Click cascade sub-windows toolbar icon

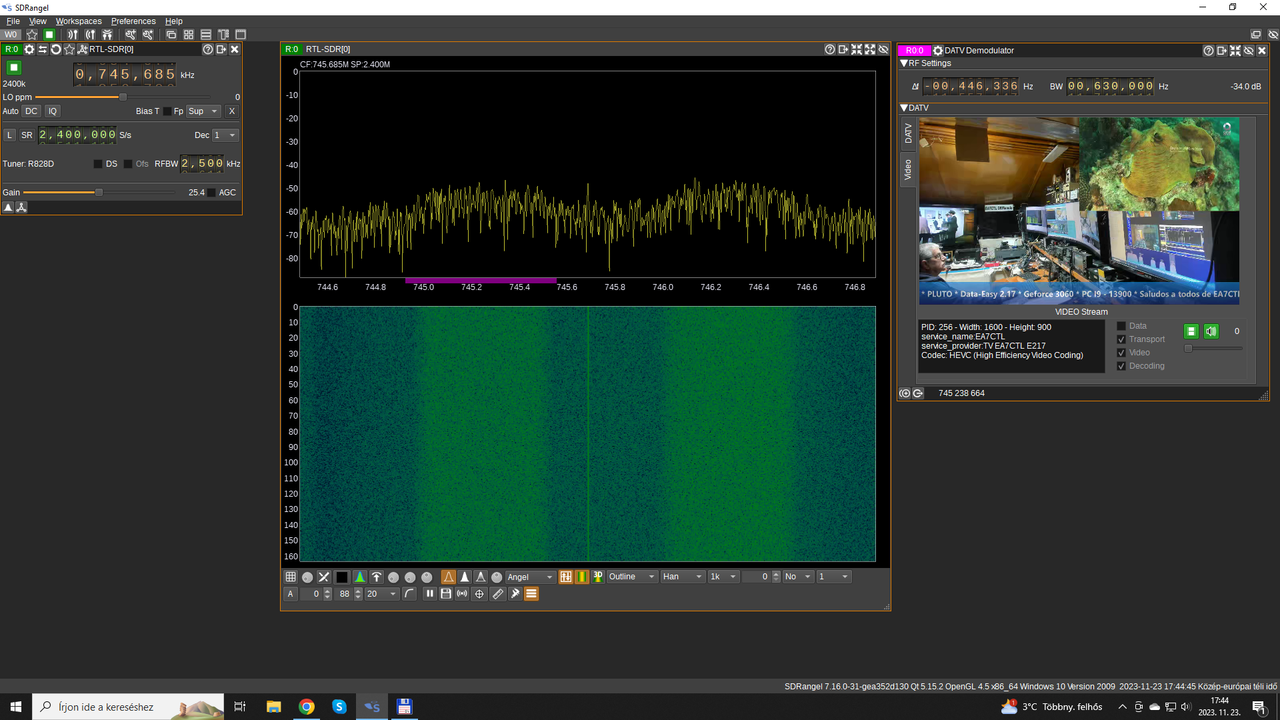point(171,34)
